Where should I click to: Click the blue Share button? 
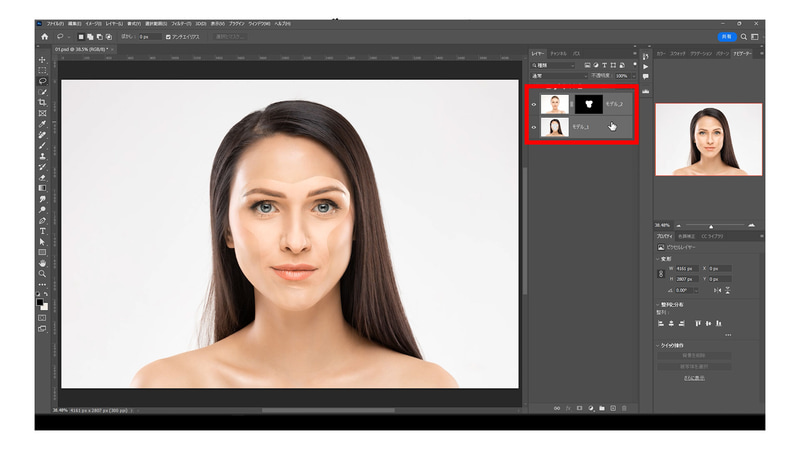coord(727,37)
